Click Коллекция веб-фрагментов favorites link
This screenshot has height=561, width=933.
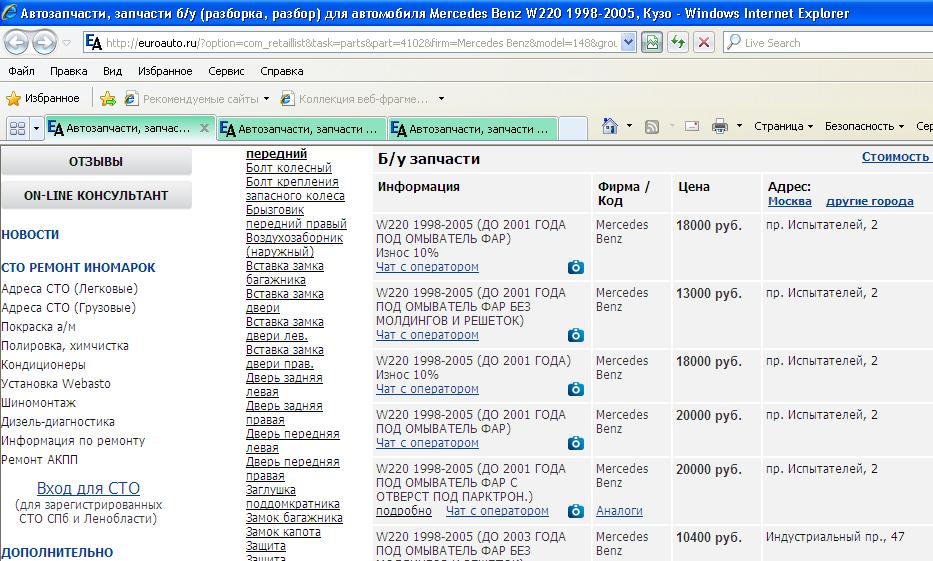[355, 99]
